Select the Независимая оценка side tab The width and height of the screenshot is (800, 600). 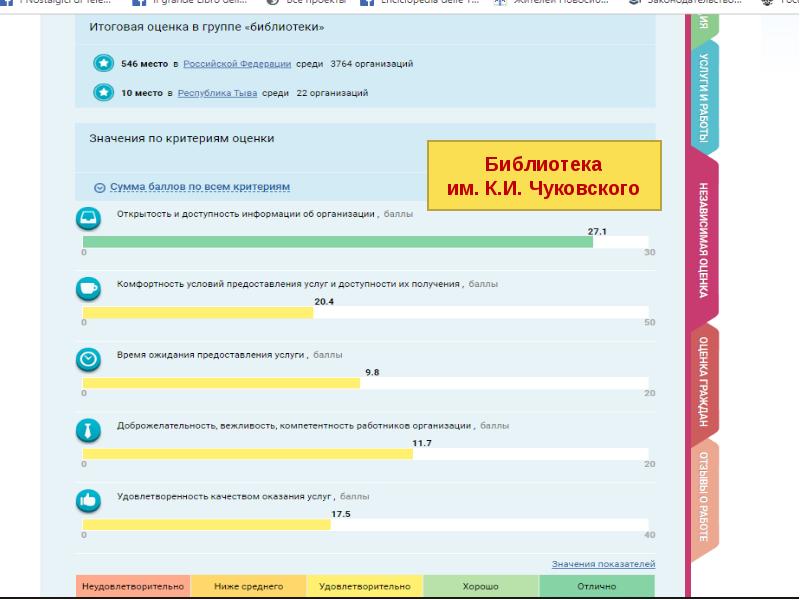tap(704, 240)
